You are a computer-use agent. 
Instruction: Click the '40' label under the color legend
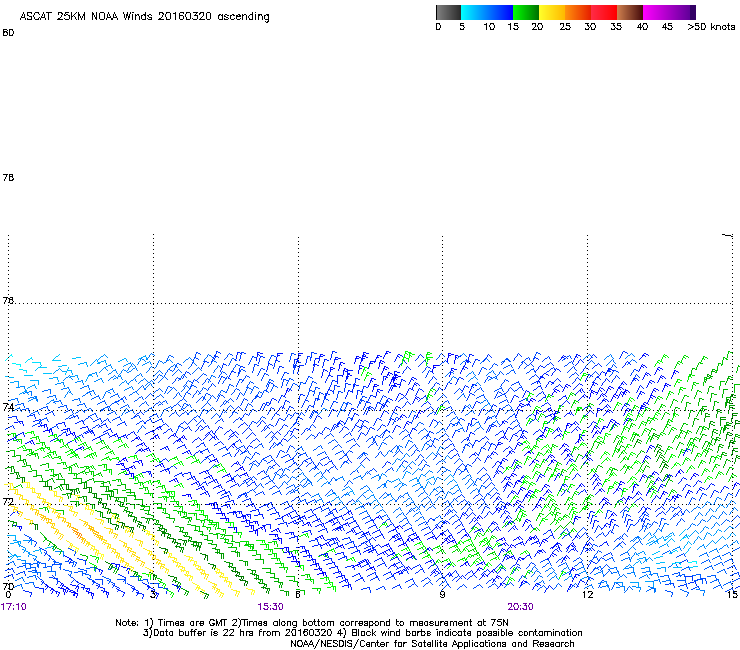tap(642, 27)
